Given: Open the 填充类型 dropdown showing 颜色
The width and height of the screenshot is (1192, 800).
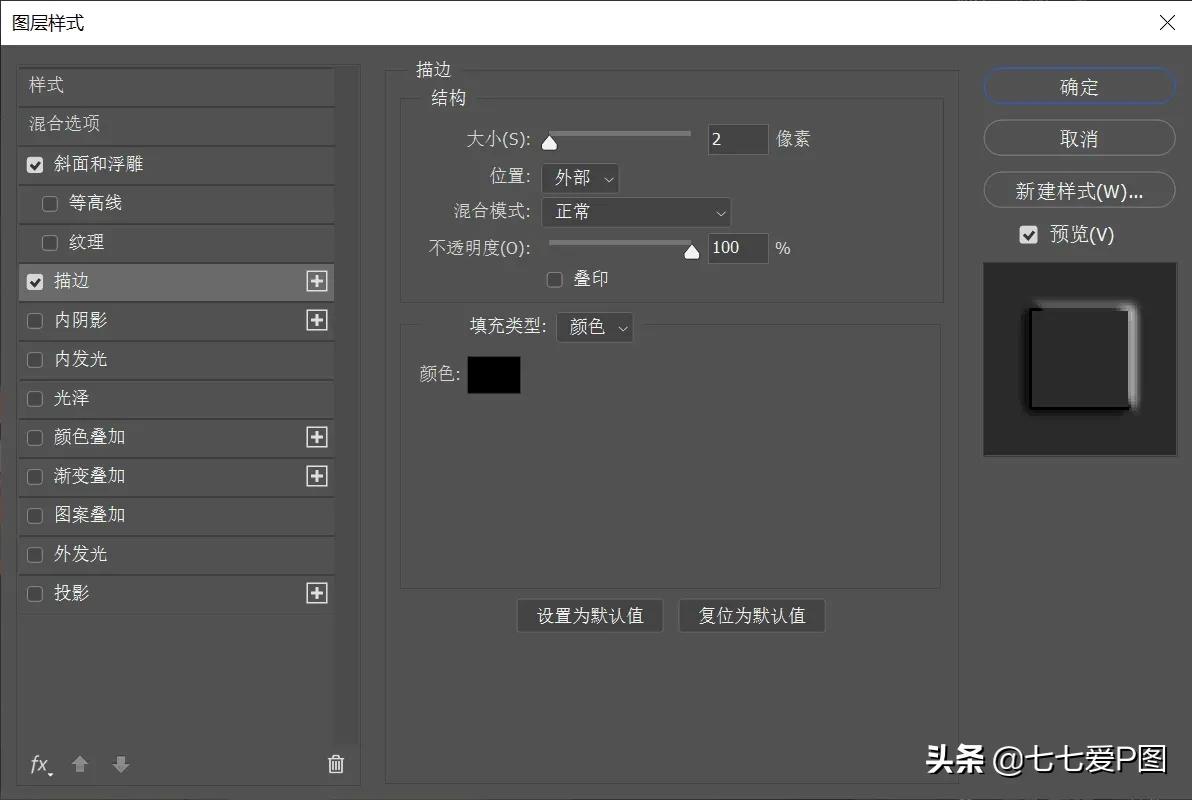Looking at the screenshot, I should tap(594, 327).
